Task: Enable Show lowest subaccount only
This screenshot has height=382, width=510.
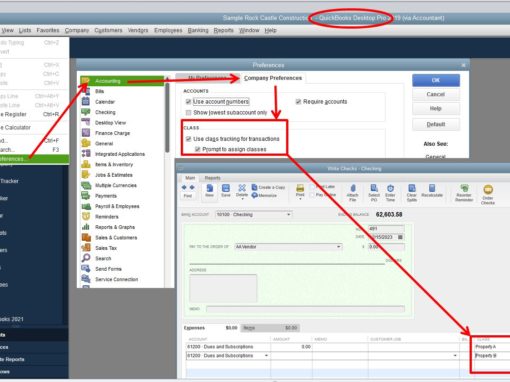Action: pos(188,113)
